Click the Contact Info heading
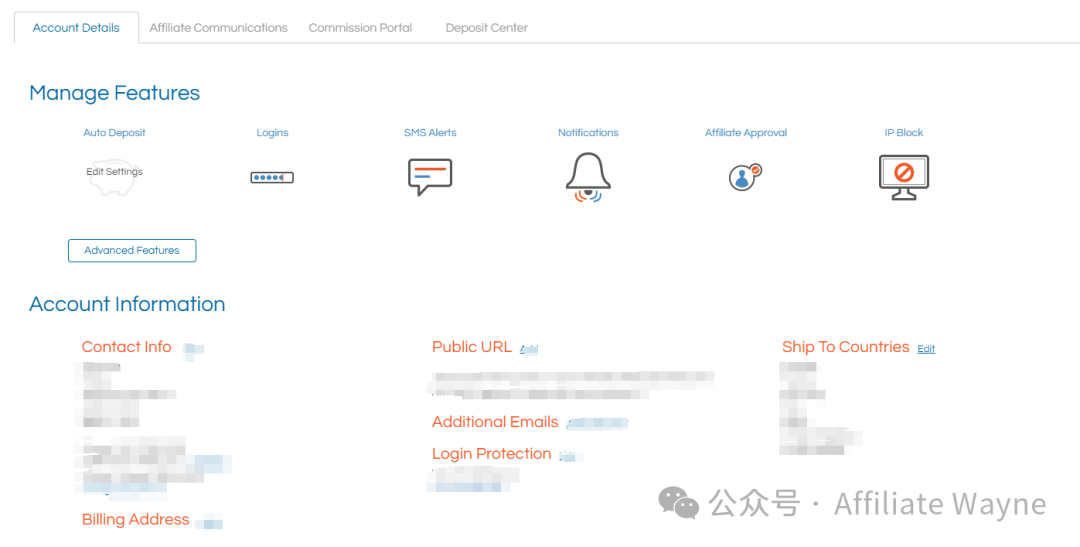1080x547 pixels. pyautogui.click(x=127, y=347)
